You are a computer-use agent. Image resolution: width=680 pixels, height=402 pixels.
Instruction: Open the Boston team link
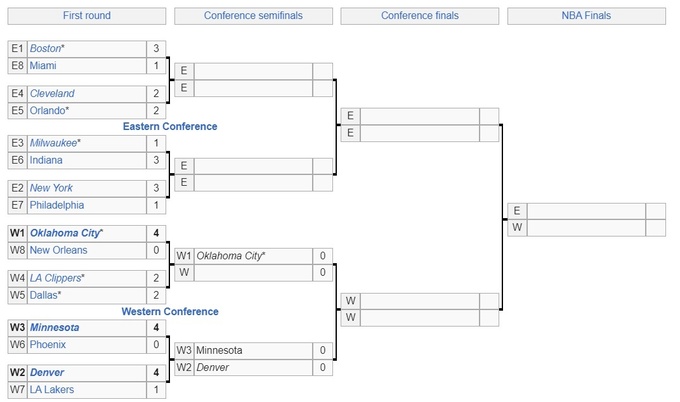tap(46, 49)
